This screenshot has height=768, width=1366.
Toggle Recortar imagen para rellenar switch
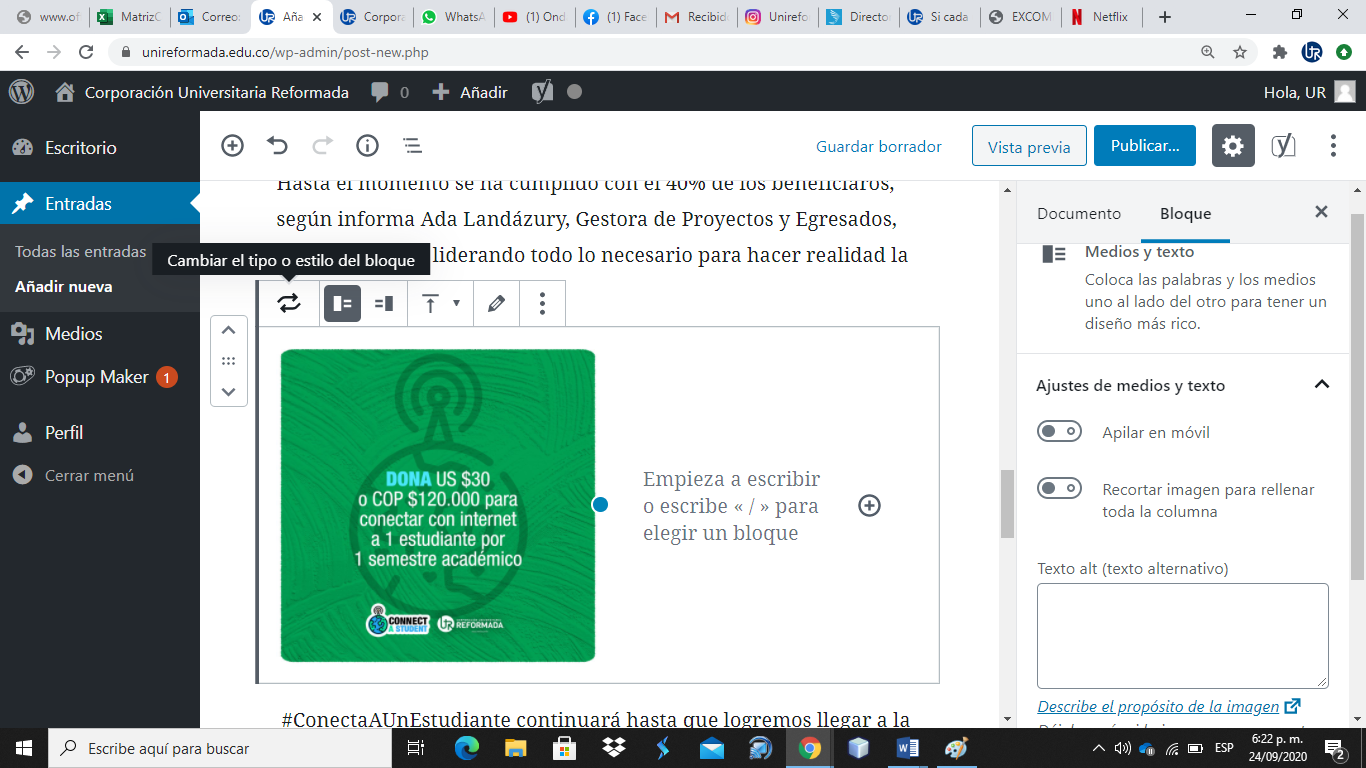point(1059,489)
